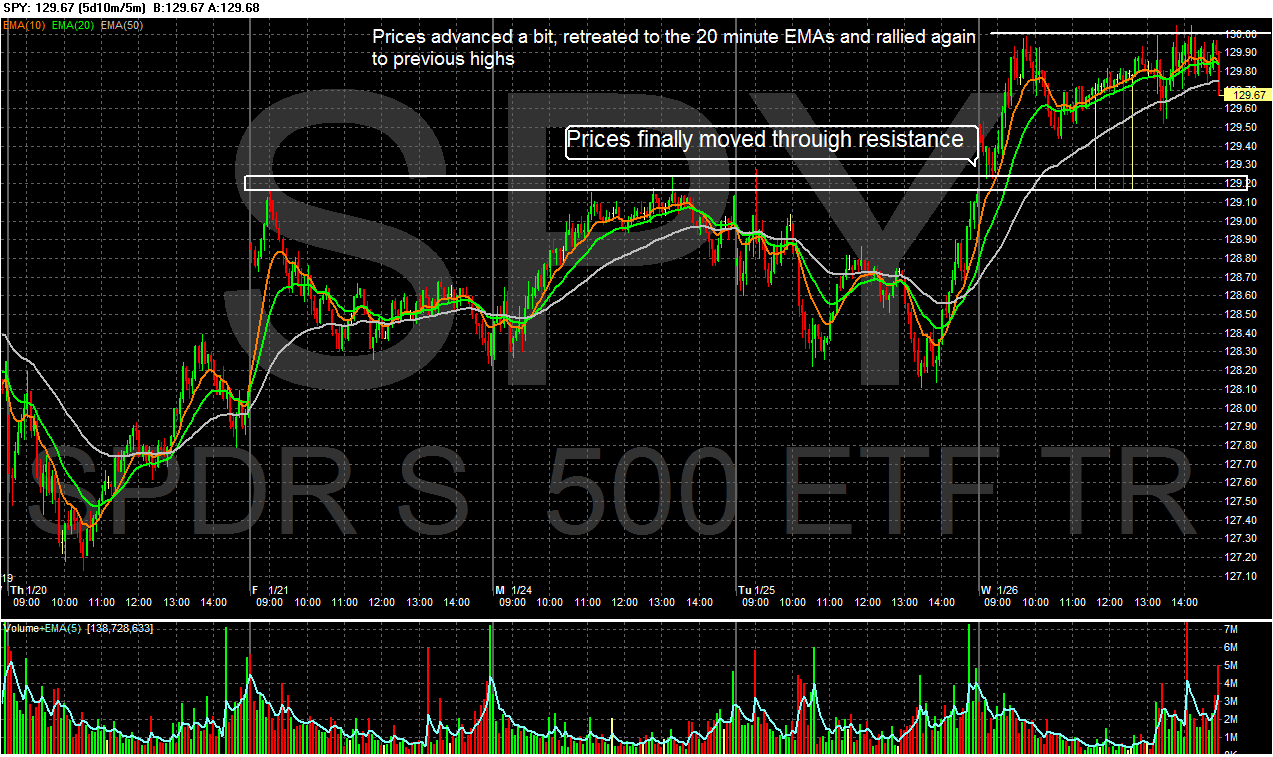Screen dimensions: 1273x757
Task: Click the 2M volume axis label
Action: pos(1232,719)
